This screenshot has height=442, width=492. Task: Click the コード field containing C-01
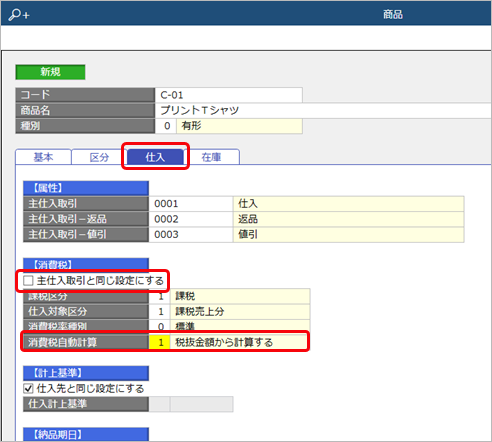click(229, 95)
